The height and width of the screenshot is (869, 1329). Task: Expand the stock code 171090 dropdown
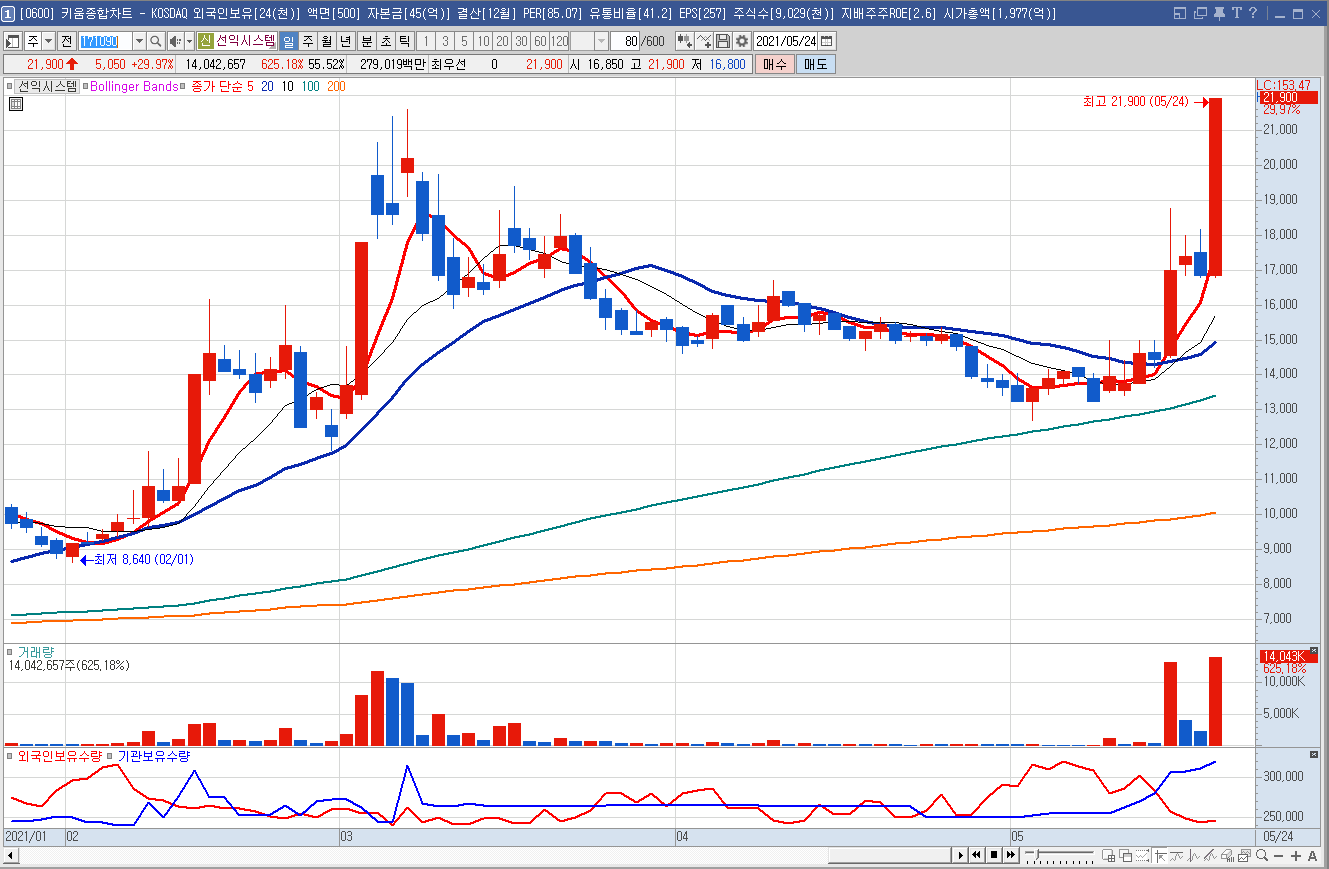click(139, 41)
